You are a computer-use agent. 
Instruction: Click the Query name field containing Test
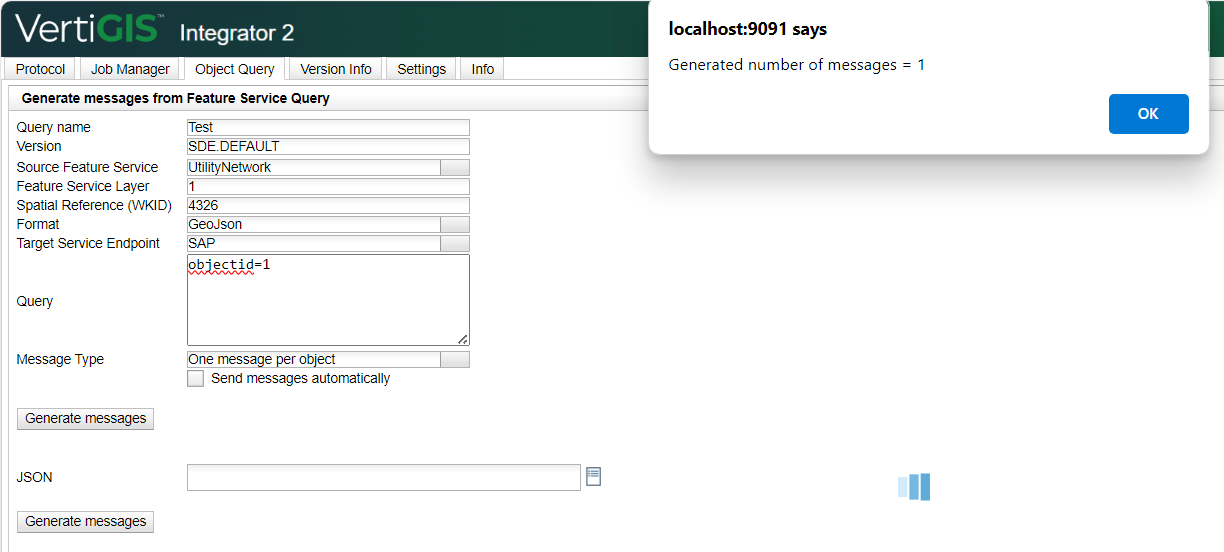coord(328,127)
